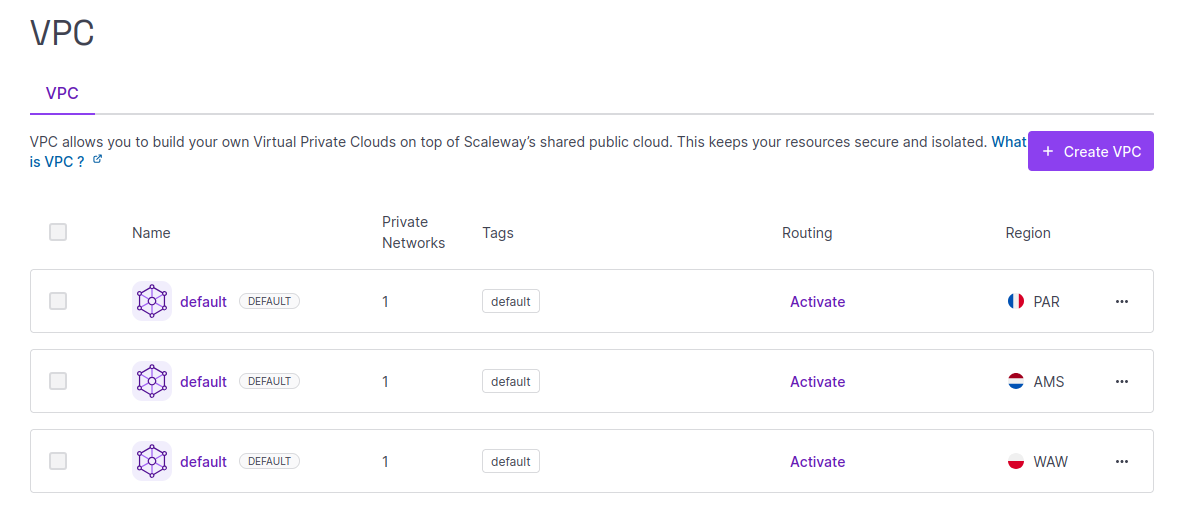Activate routing for the PAR VPC
Viewport: 1190px width, 519px height.
(x=817, y=301)
